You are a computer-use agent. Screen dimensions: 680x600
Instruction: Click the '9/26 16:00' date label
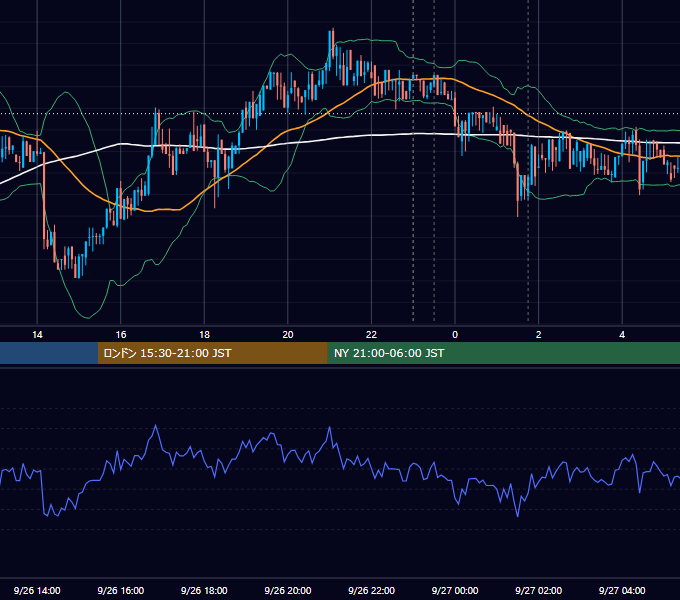(121, 590)
